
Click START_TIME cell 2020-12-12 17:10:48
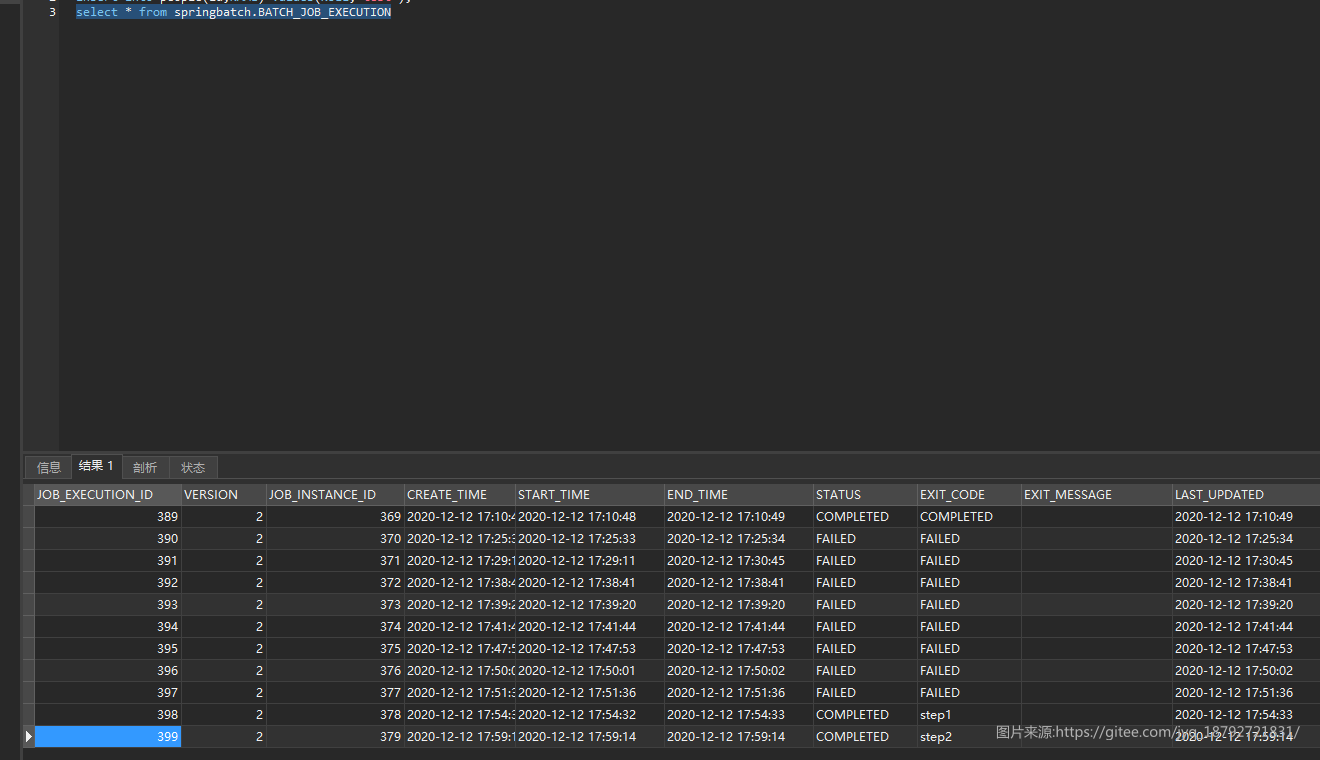590,517
